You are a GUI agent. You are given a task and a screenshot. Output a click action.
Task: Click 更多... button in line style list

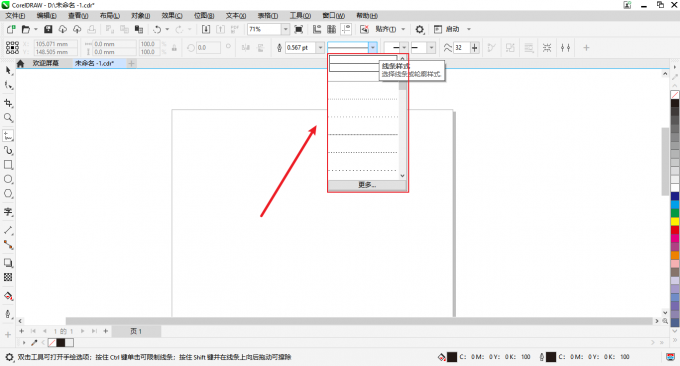(367, 185)
